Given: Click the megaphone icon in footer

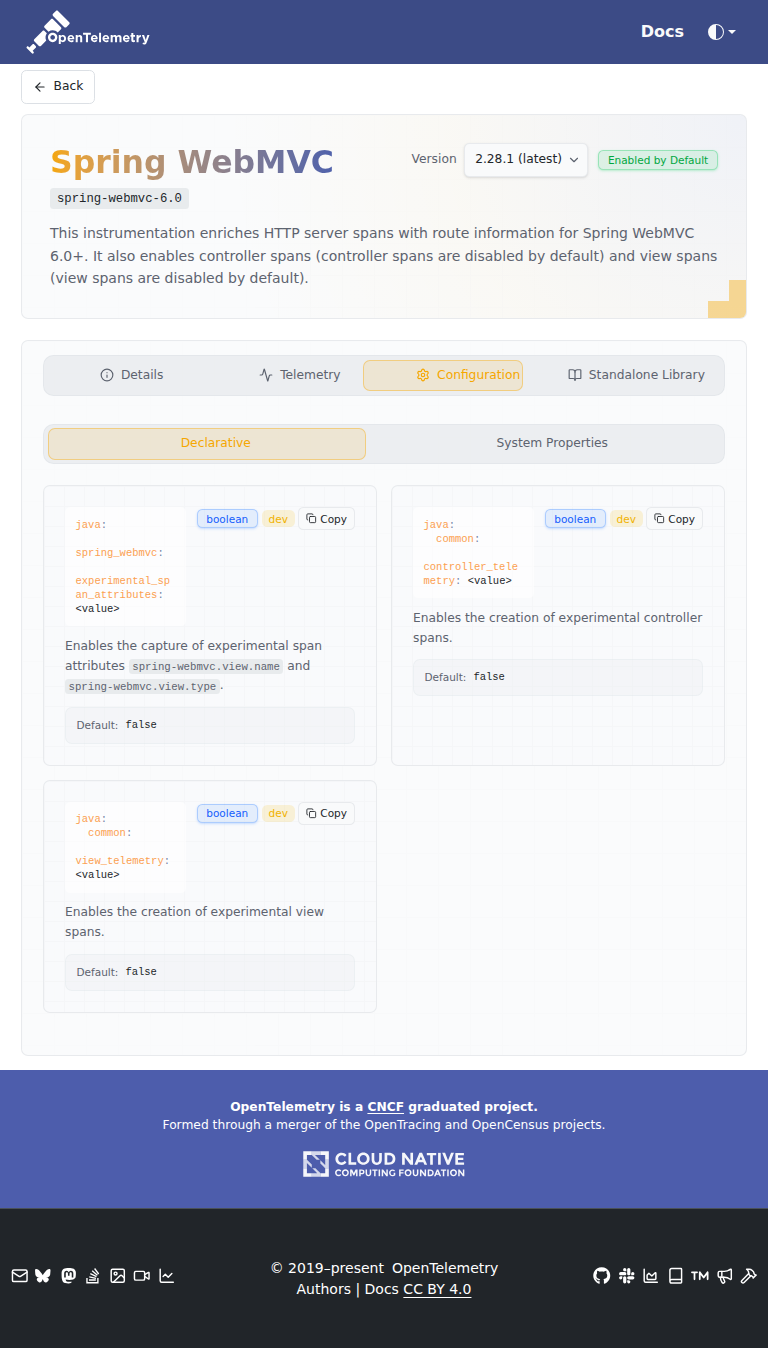Looking at the screenshot, I should coord(724,1275).
